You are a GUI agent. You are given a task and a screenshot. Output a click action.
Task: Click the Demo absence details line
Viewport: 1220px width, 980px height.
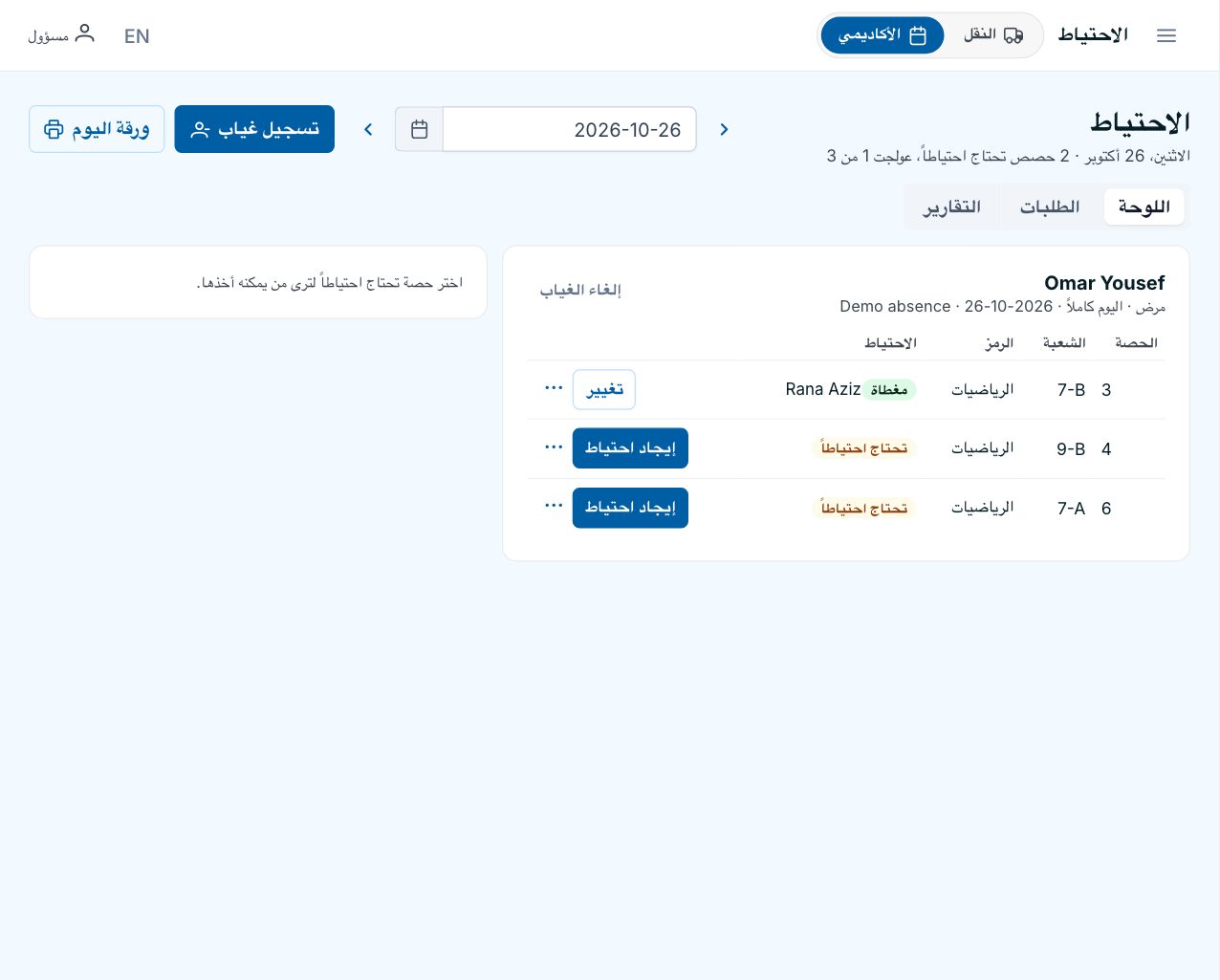[x=1002, y=307]
